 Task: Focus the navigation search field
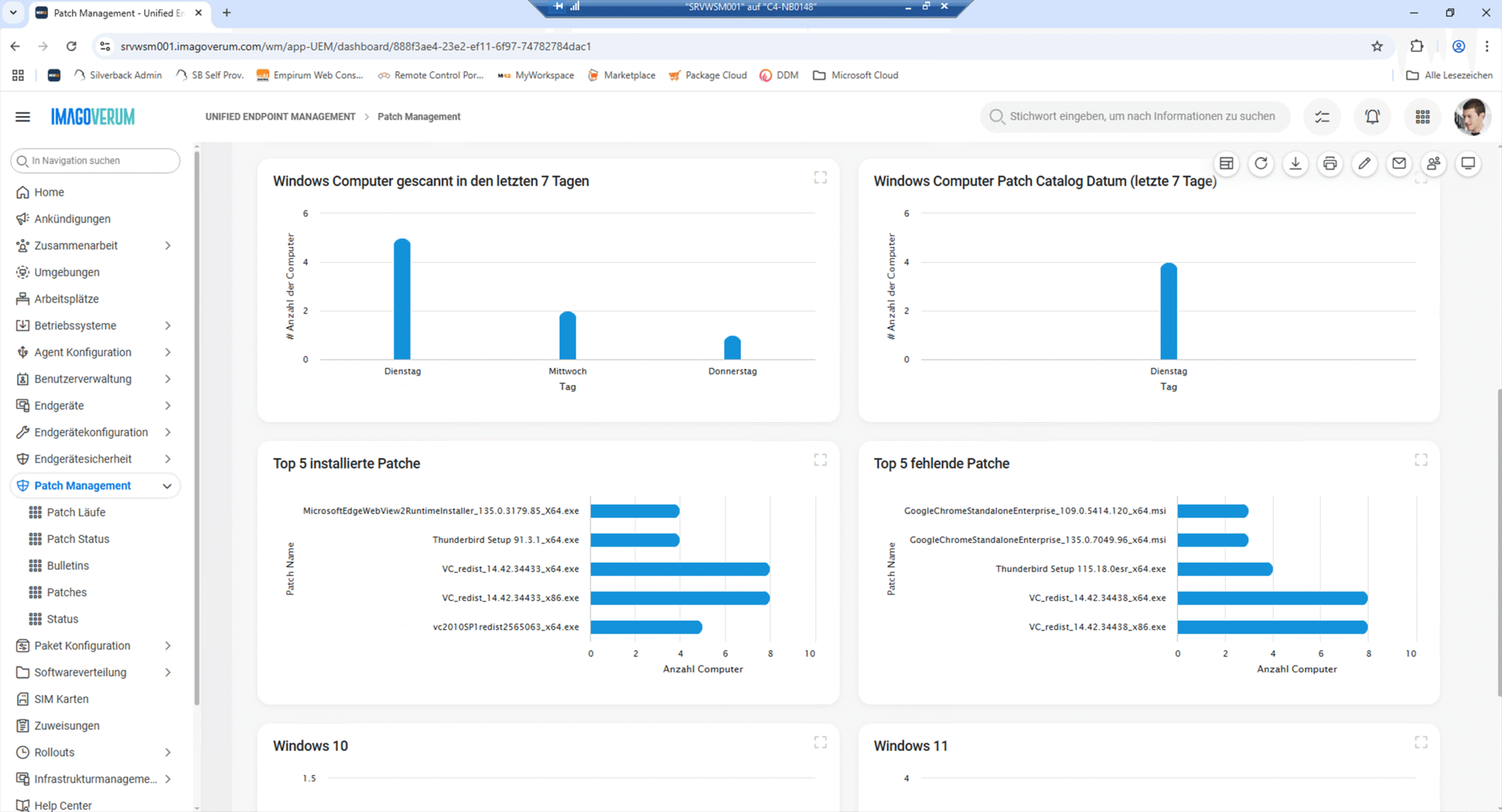pyautogui.click(x=95, y=161)
